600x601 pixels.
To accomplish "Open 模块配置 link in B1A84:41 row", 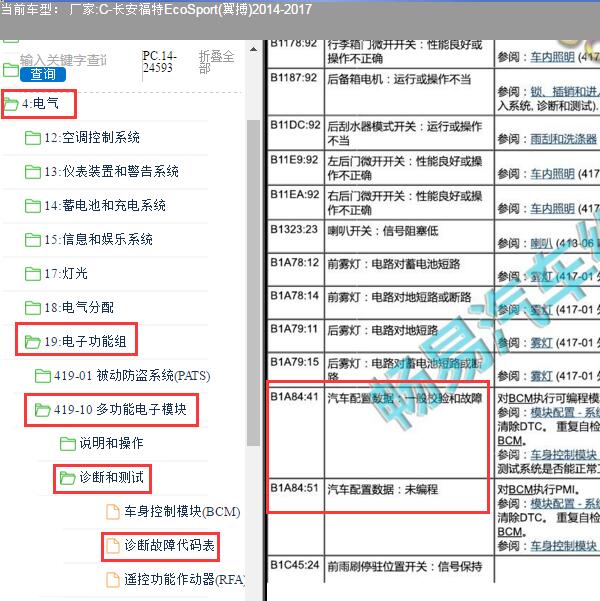I will coord(564,413).
